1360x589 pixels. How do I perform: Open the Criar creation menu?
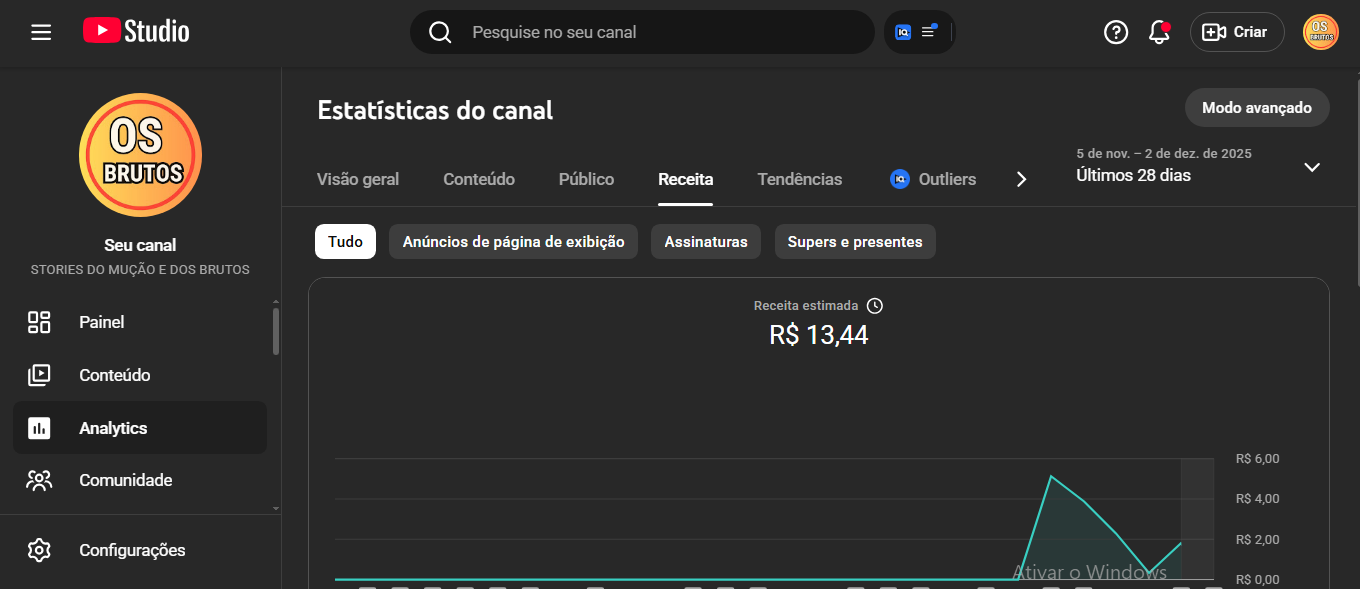coord(1237,32)
